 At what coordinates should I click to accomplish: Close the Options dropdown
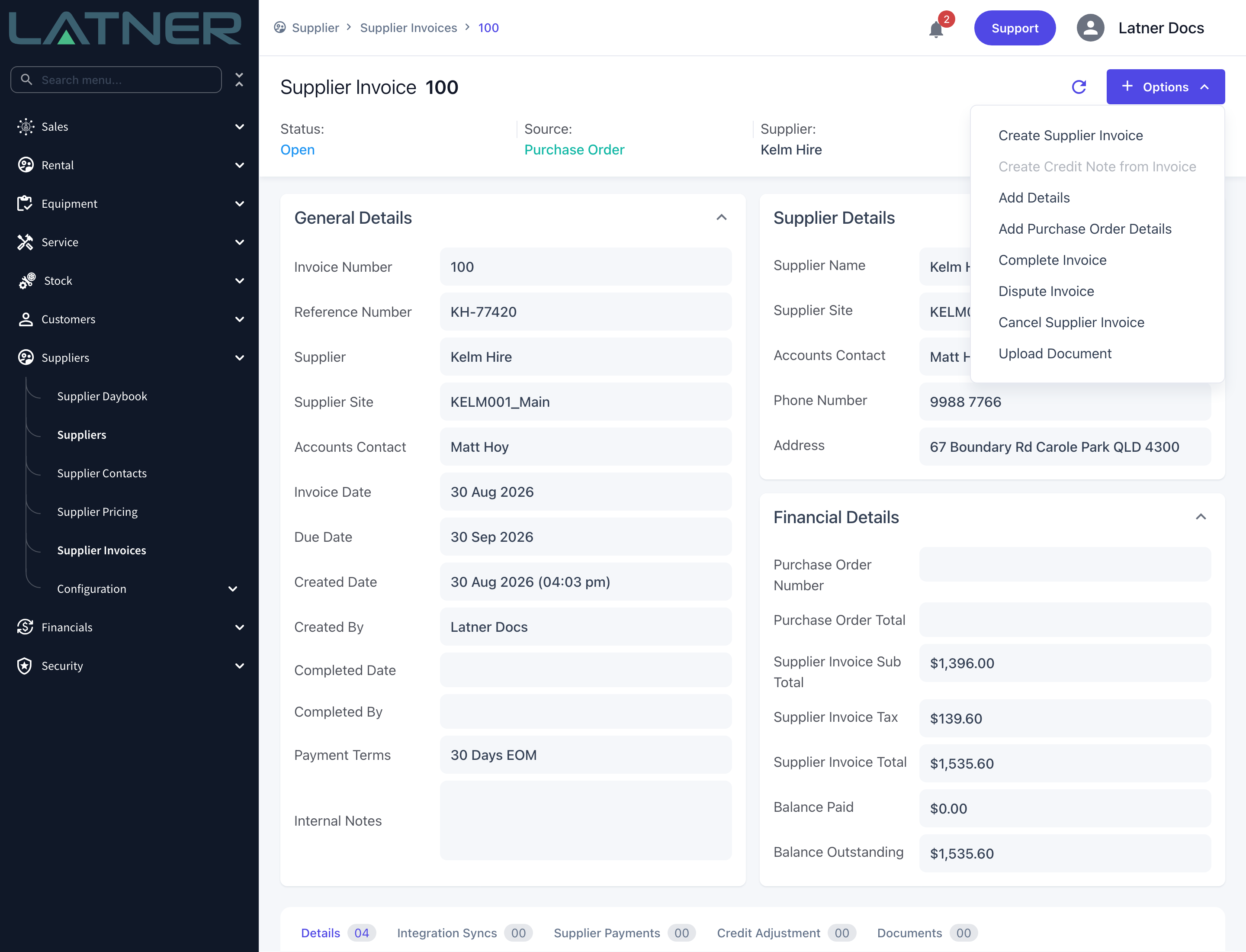[1165, 87]
